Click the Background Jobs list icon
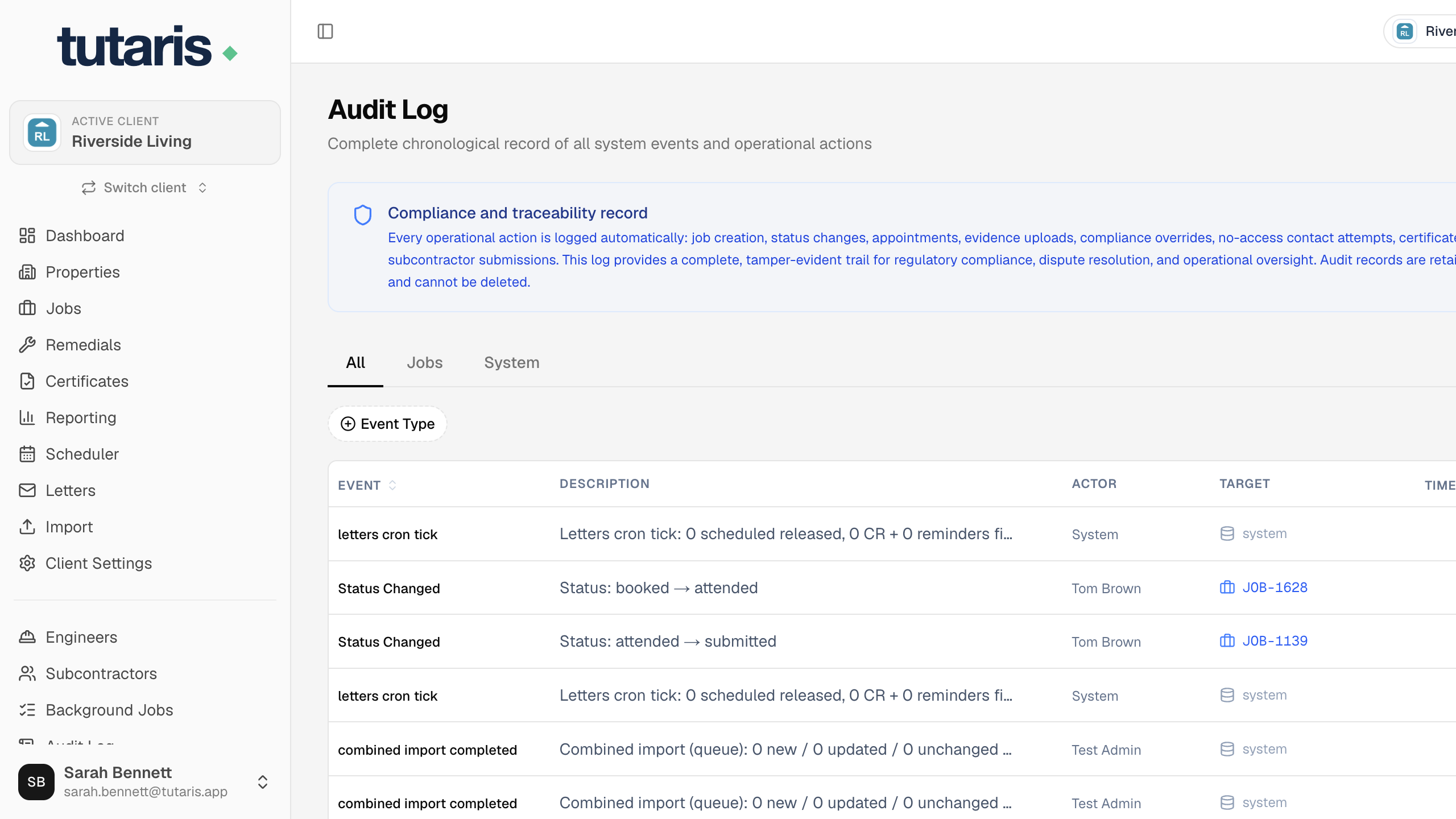Image resolution: width=1456 pixels, height=819 pixels. [27, 710]
